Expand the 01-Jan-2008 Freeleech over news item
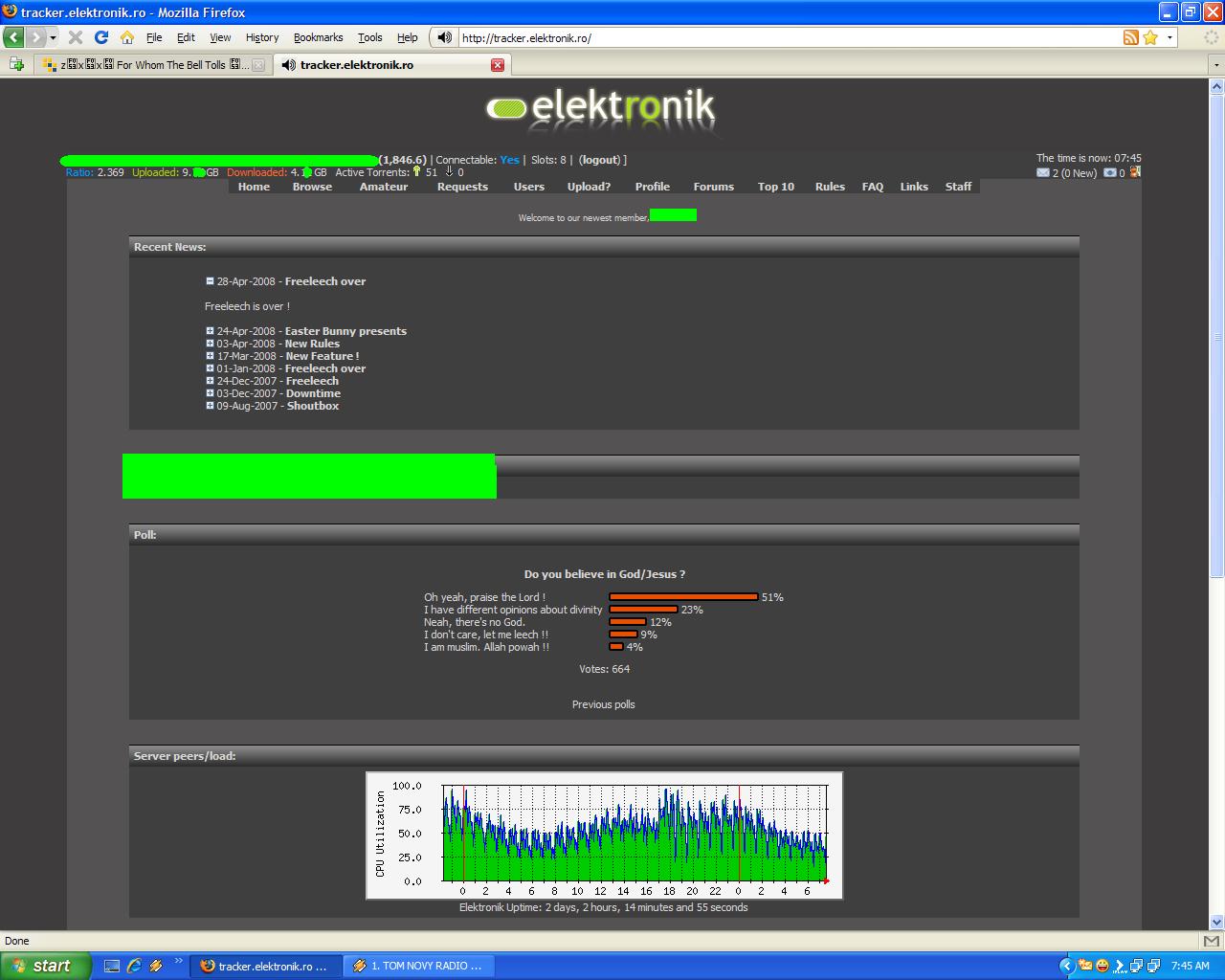 (x=210, y=368)
